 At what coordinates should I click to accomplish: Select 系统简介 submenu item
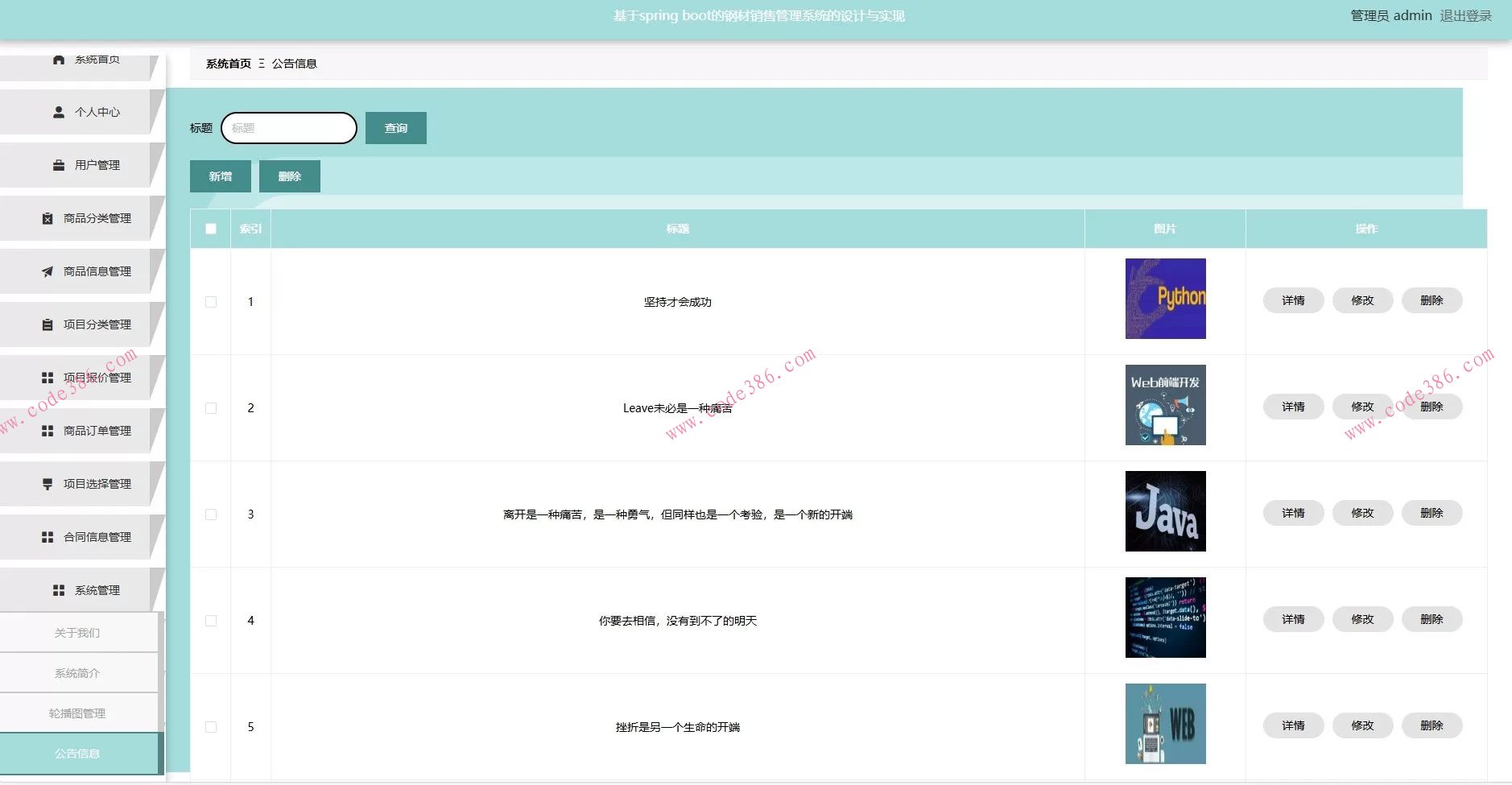[x=79, y=673]
